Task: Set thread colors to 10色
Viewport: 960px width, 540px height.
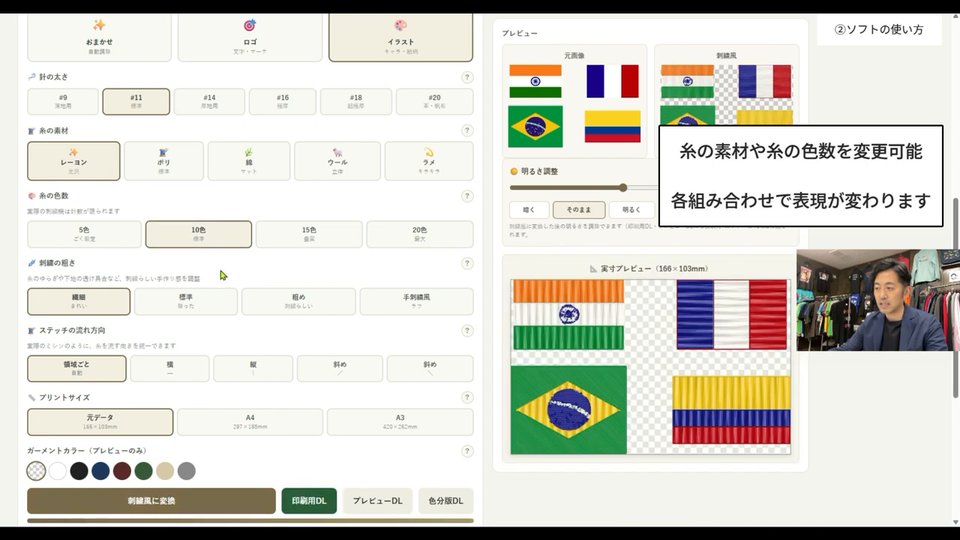Action: 198,234
